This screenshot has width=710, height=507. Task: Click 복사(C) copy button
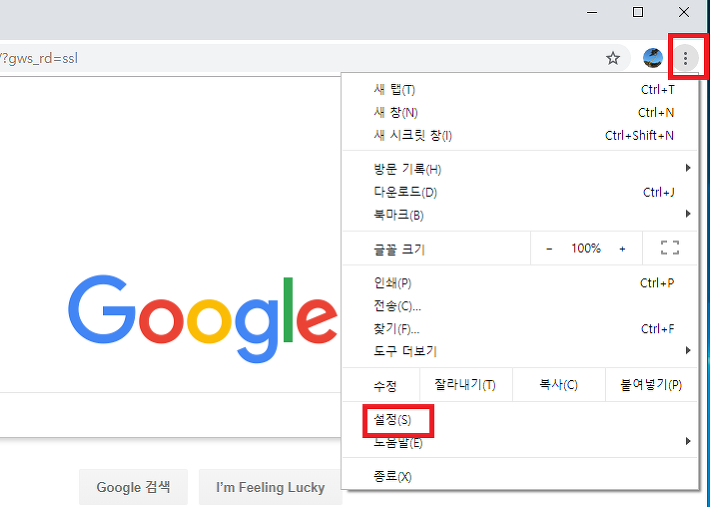(x=558, y=385)
